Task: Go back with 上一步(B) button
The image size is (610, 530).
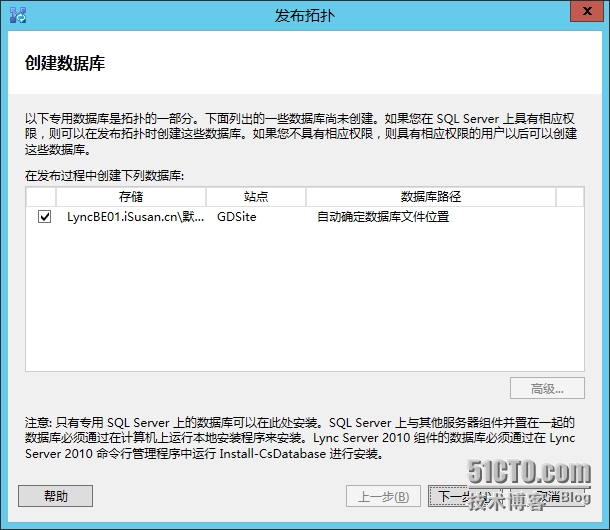Action: (x=383, y=496)
